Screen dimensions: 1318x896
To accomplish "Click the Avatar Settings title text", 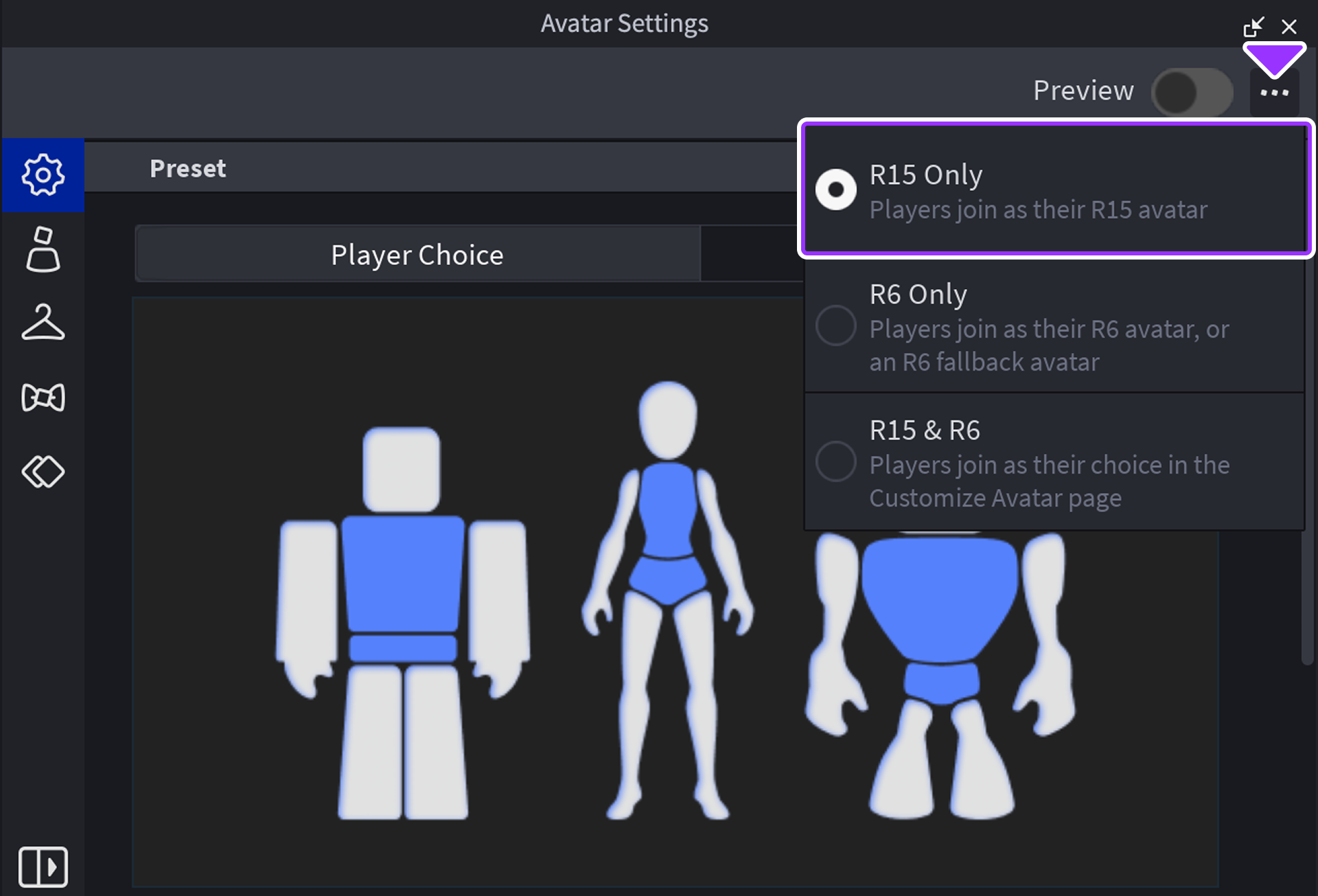I will pyautogui.click(x=624, y=24).
